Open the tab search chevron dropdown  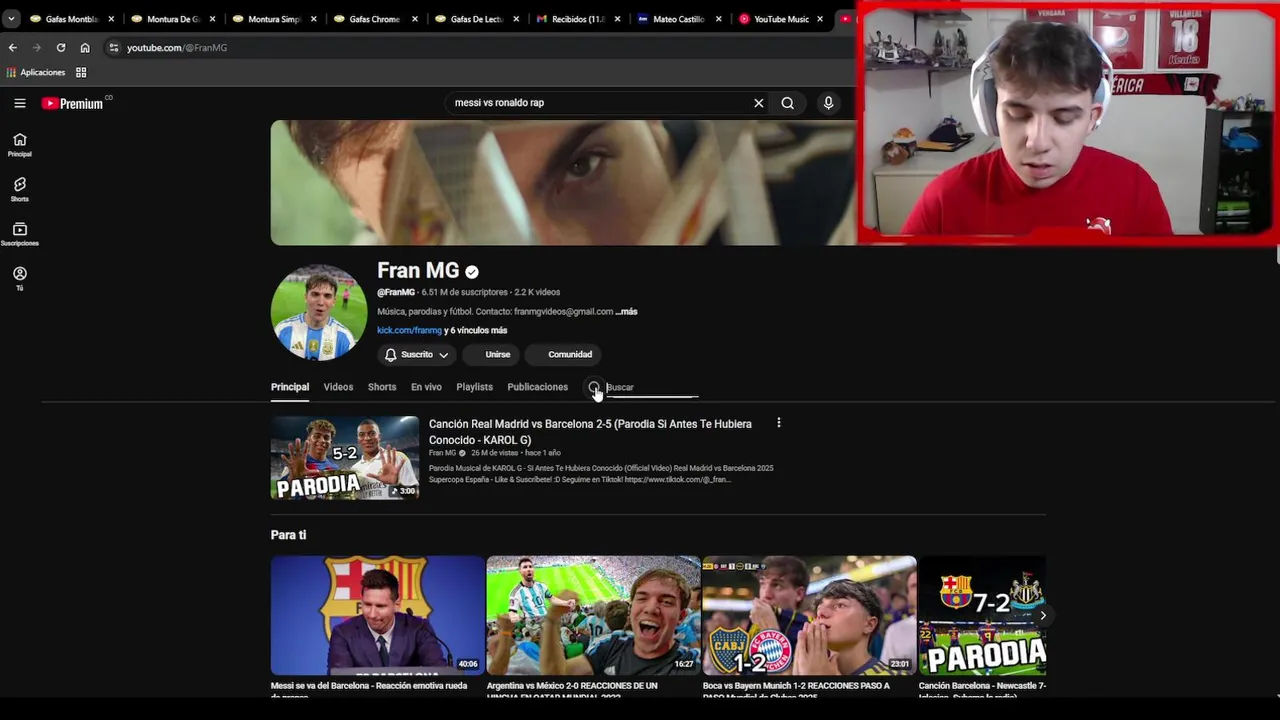(x=12, y=19)
